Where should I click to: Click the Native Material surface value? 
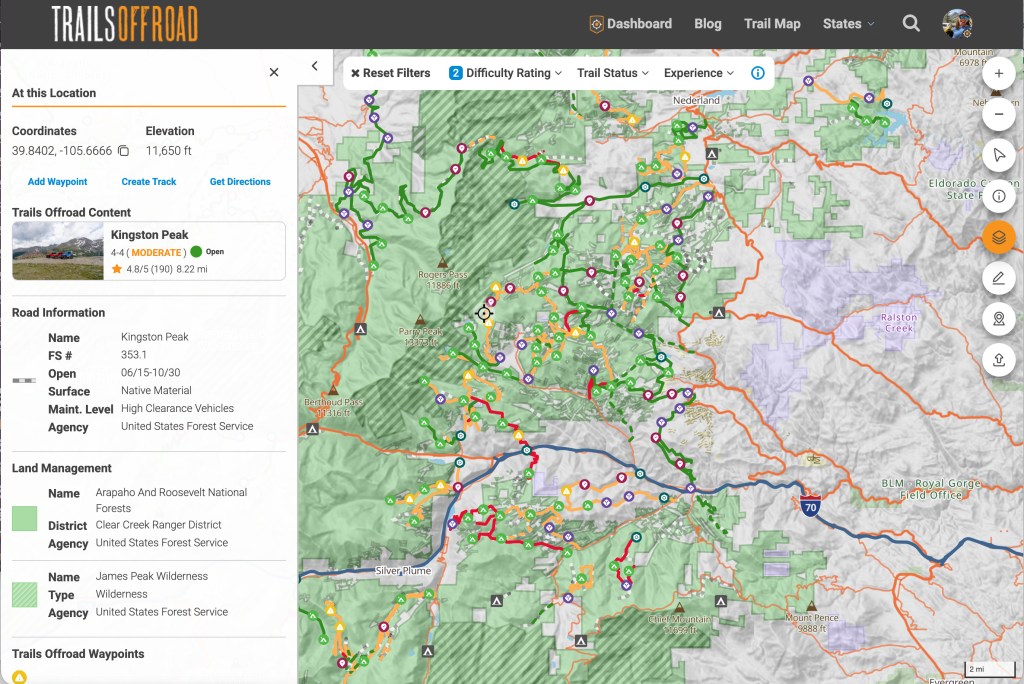pos(156,391)
